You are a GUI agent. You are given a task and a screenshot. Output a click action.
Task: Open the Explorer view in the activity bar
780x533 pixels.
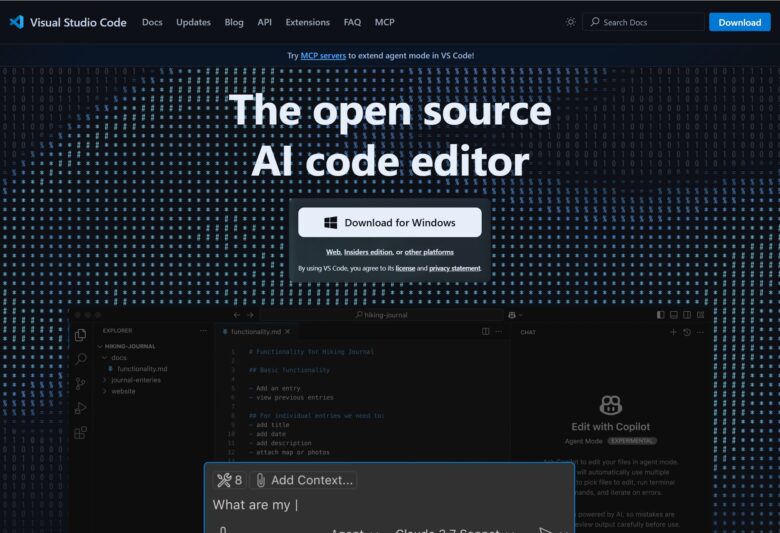[x=81, y=335]
